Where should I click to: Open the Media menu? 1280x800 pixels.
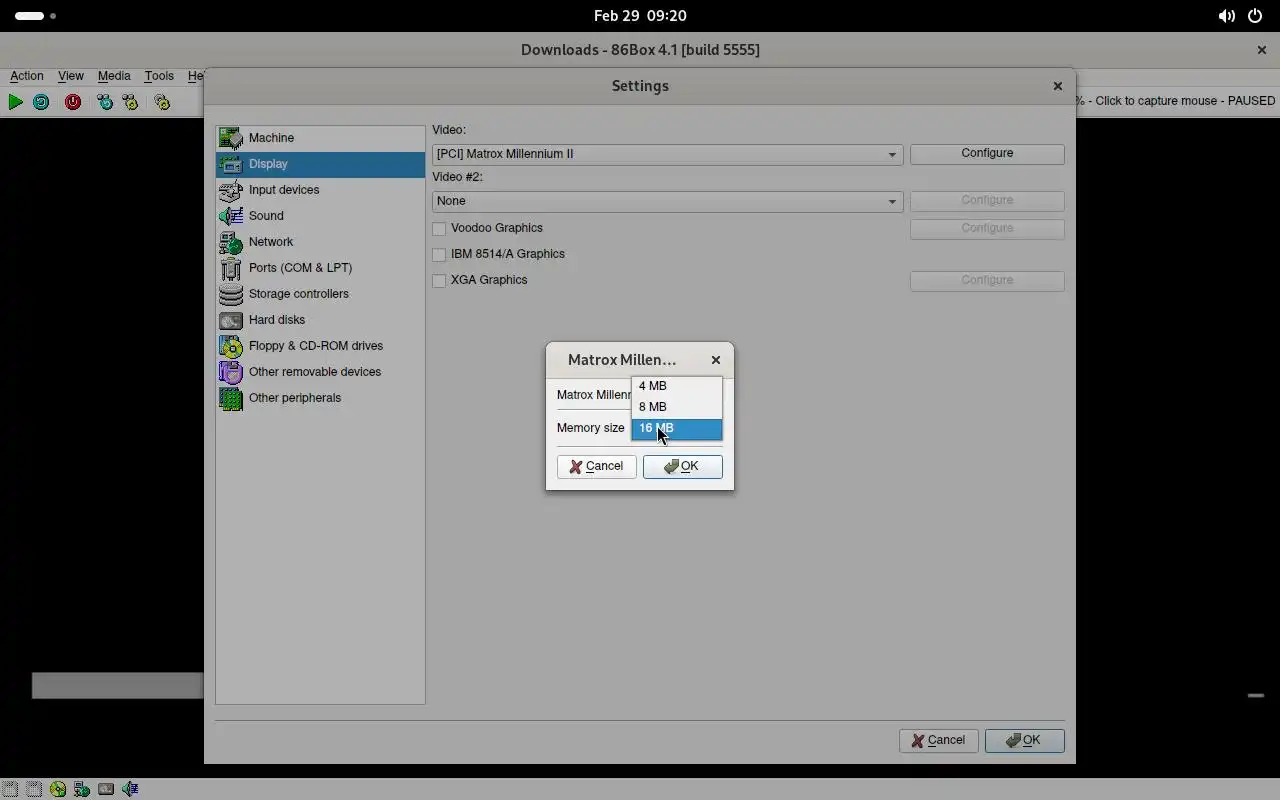point(114,76)
